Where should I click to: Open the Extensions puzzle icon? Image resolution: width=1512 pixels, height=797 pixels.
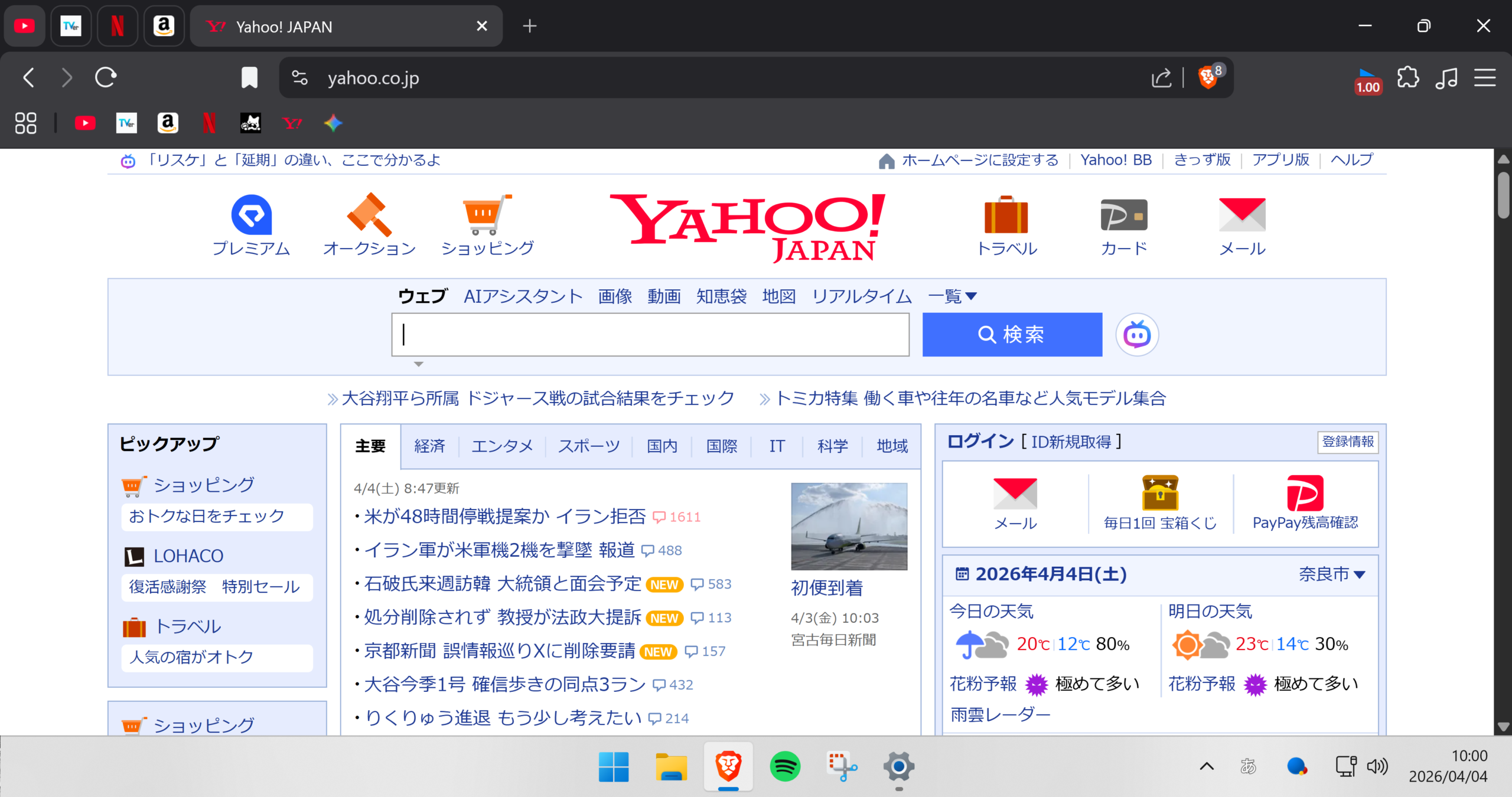pyautogui.click(x=1408, y=77)
